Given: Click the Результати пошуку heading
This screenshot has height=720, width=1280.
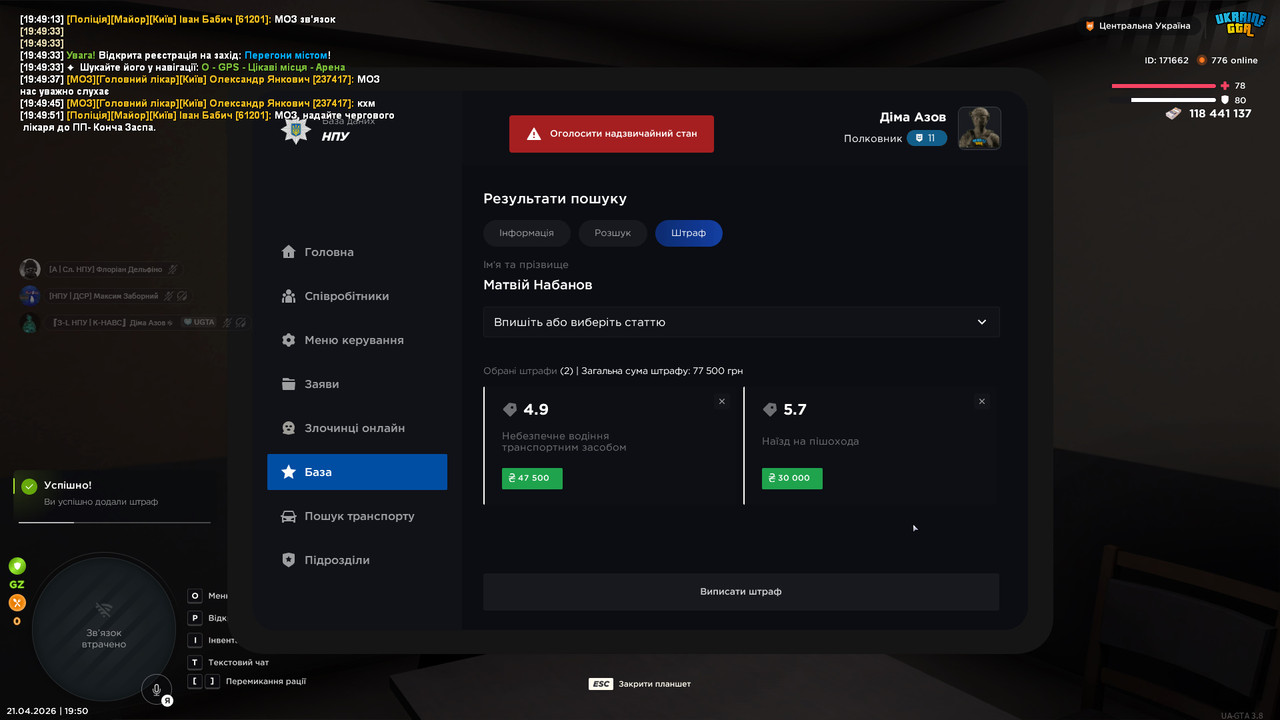Looking at the screenshot, I should [x=555, y=199].
